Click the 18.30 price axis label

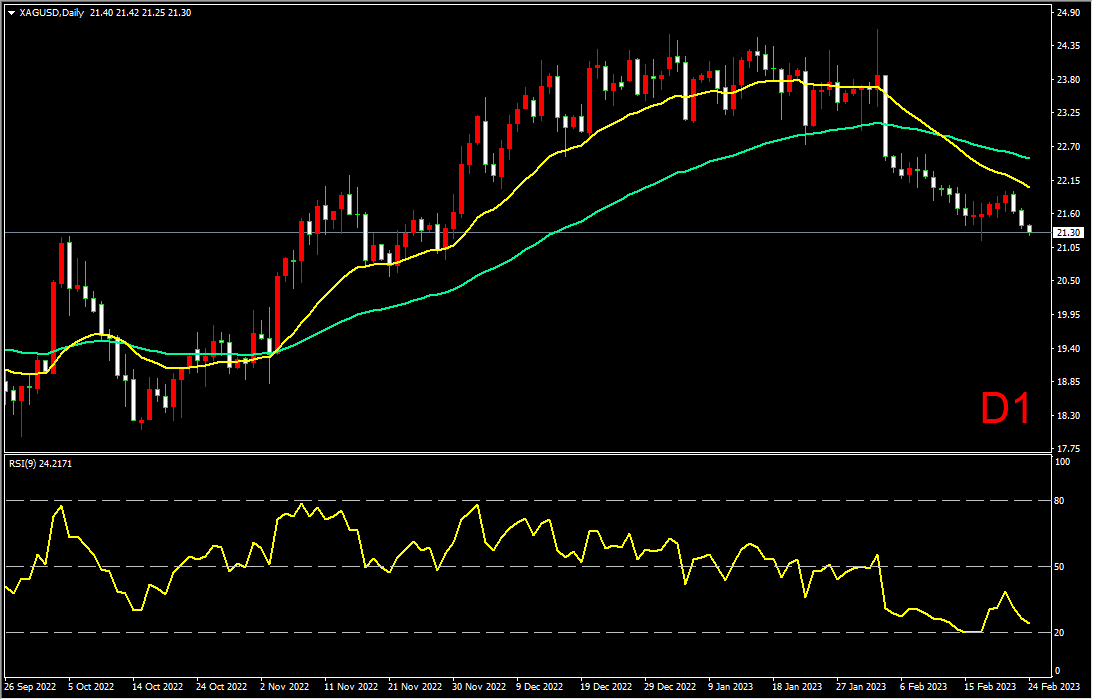[1069, 416]
